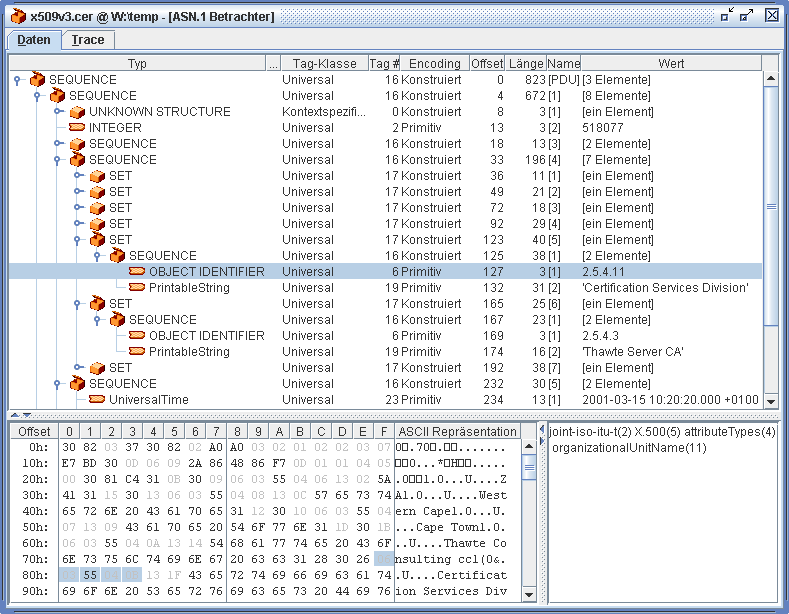The height and width of the screenshot is (614, 789).
Task: Click the box icon of SET at offset 36
Action: (x=97, y=176)
